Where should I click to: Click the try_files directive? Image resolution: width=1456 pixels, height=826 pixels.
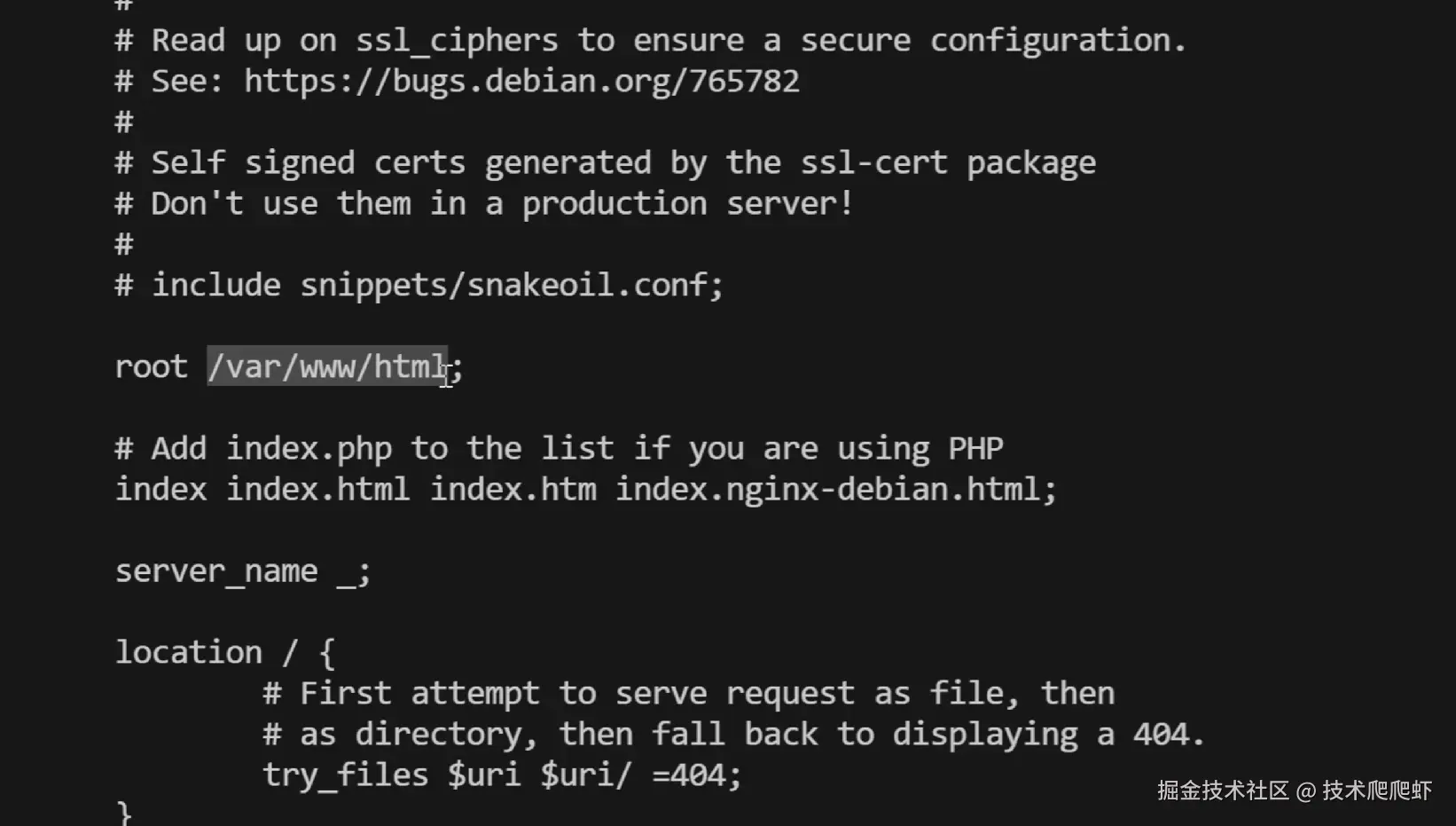[345, 775]
